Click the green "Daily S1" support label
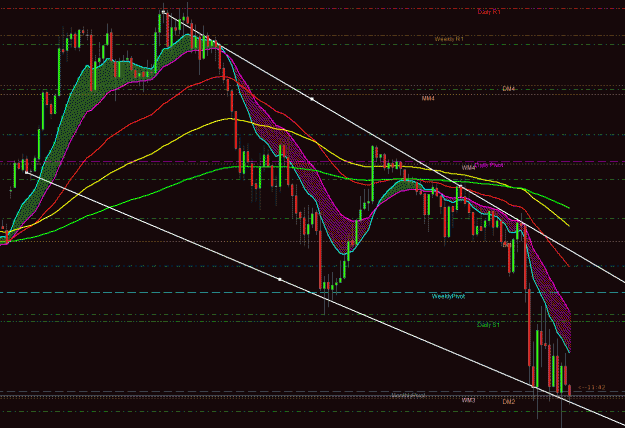The image size is (625, 428). [x=488, y=325]
